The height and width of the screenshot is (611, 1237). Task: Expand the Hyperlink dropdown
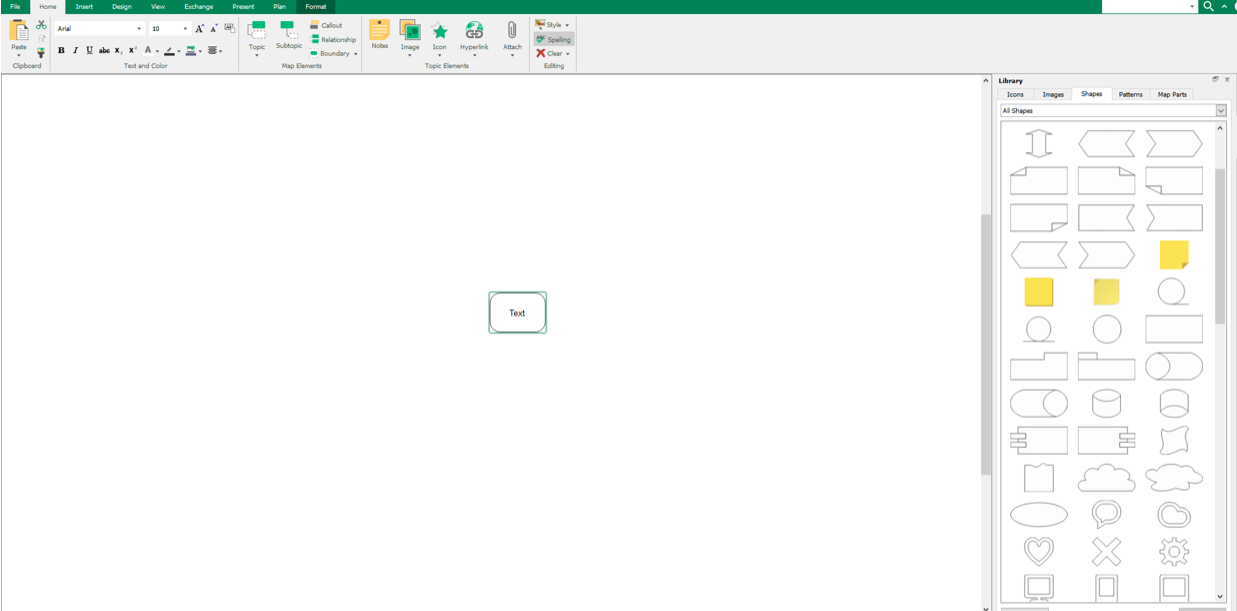(474, 55)
